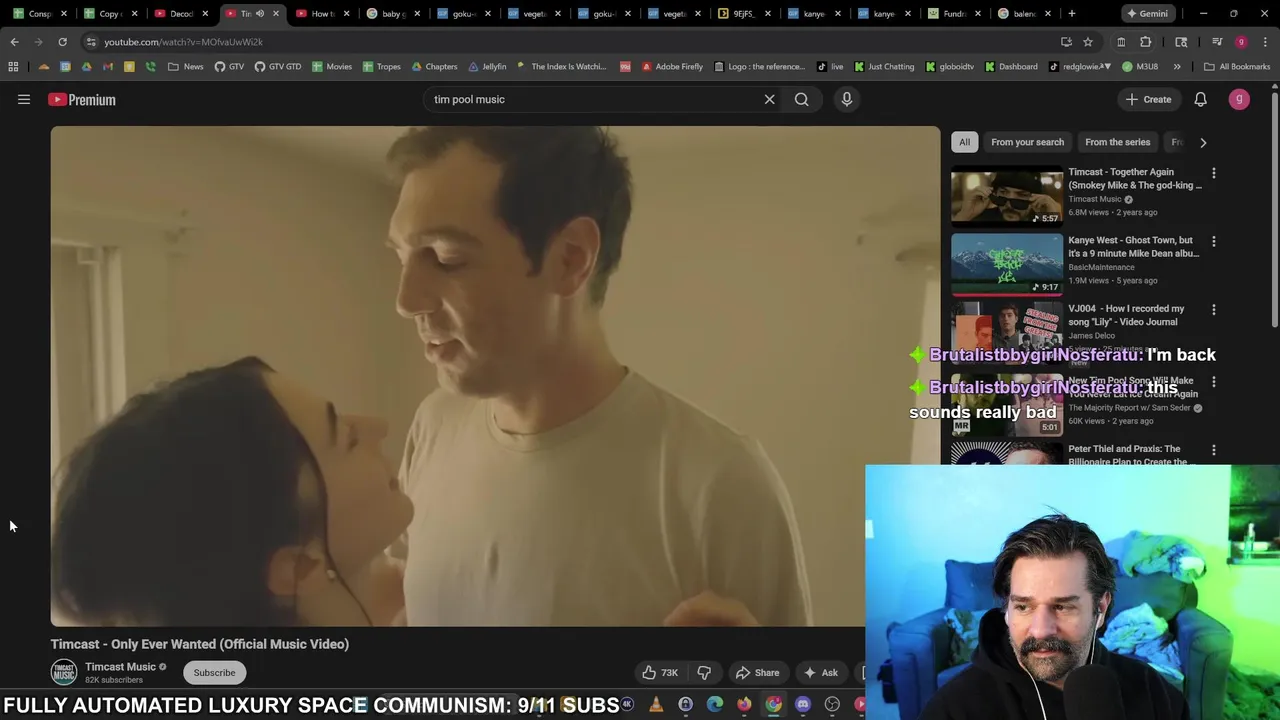This screenshot has height=720, width=1280.
Task: Expand hidden bookmarks overflow chevron
Action: 1177,67
